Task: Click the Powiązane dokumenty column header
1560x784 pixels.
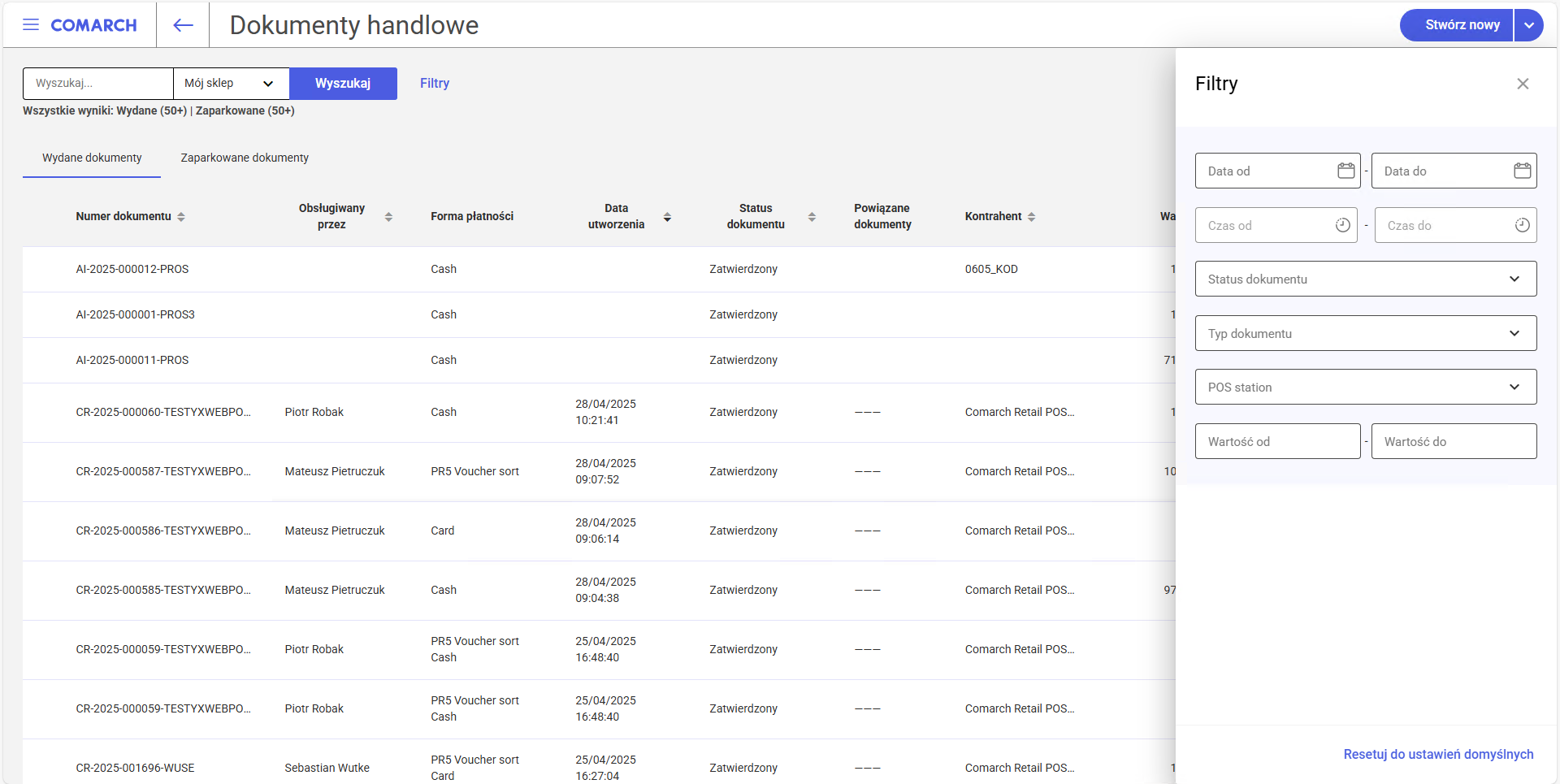Action: [x=882, y=216]
